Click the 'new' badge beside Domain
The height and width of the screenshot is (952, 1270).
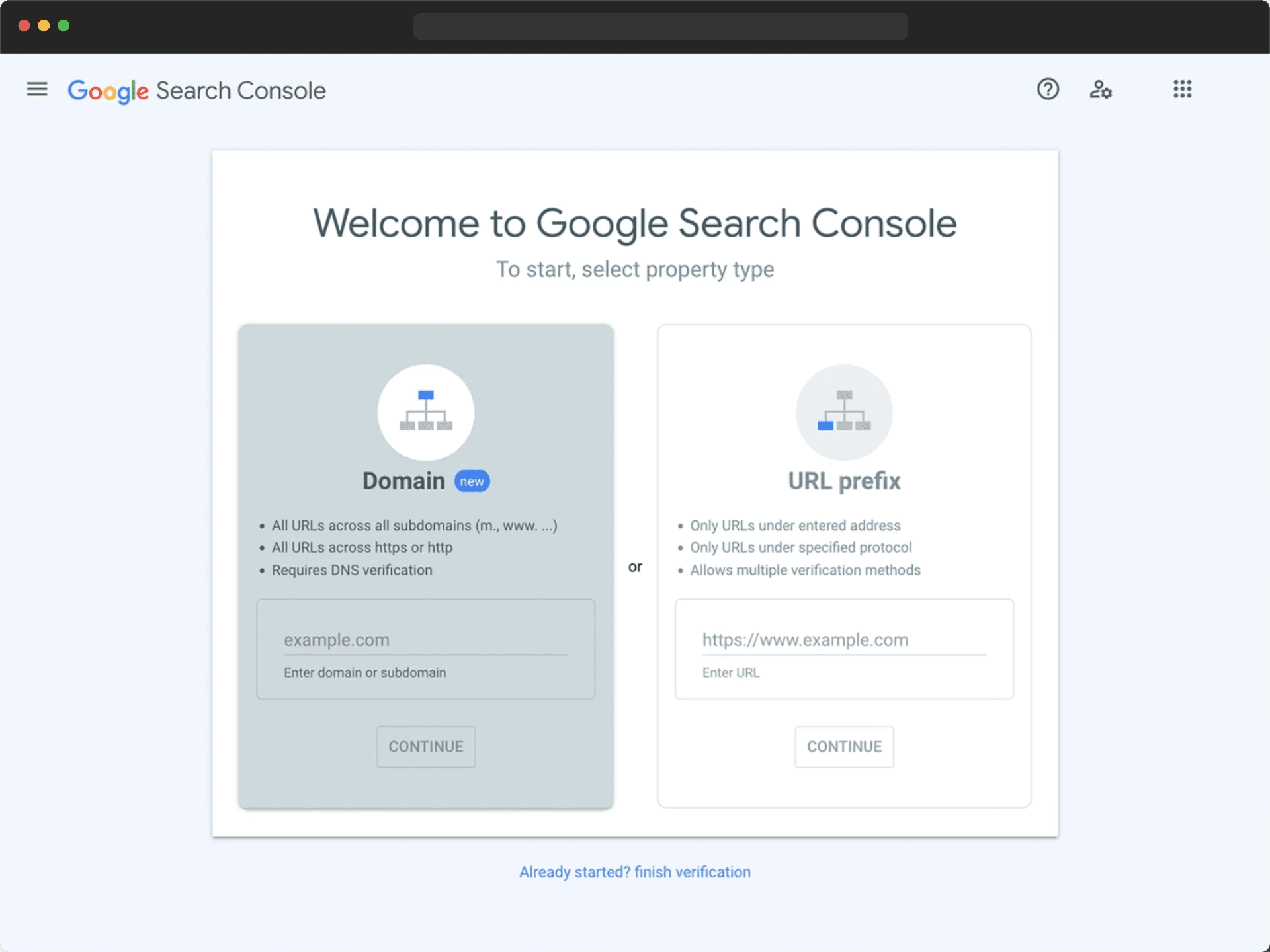click(x=472, y=481)
